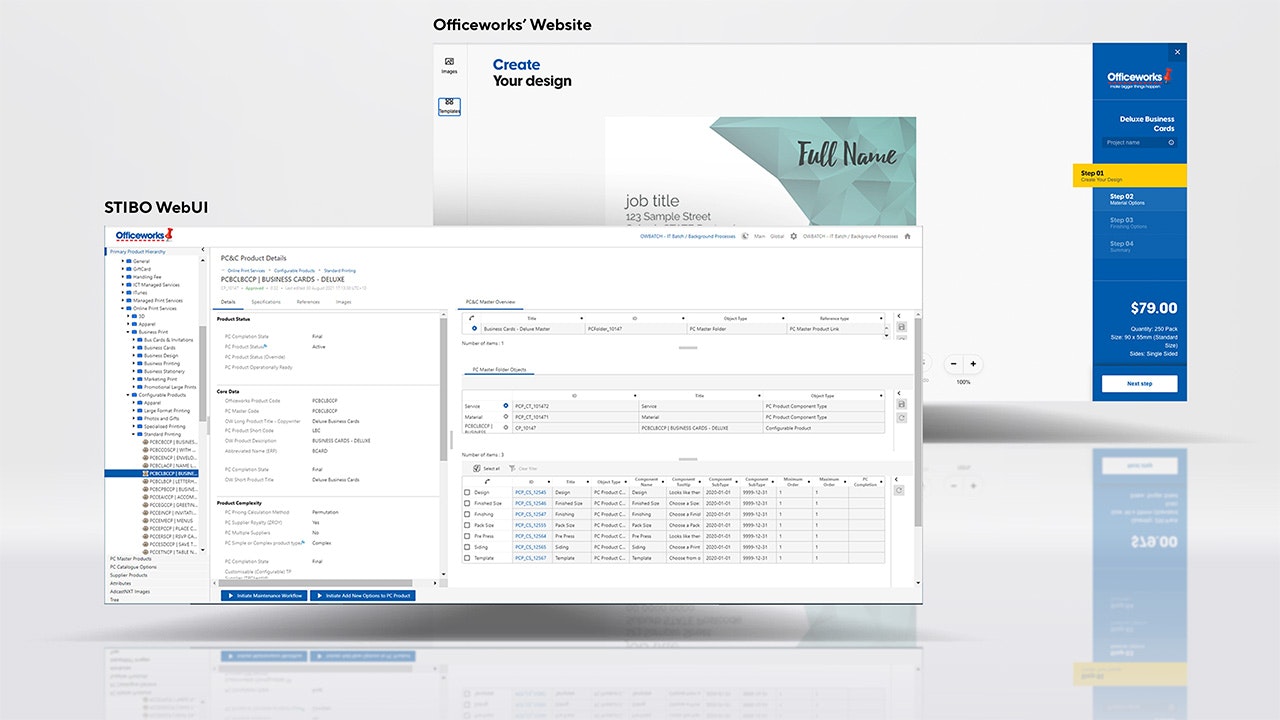The image size is (1280, 720).
Task: Select the Material row radio button
Action: coord(506,417)
